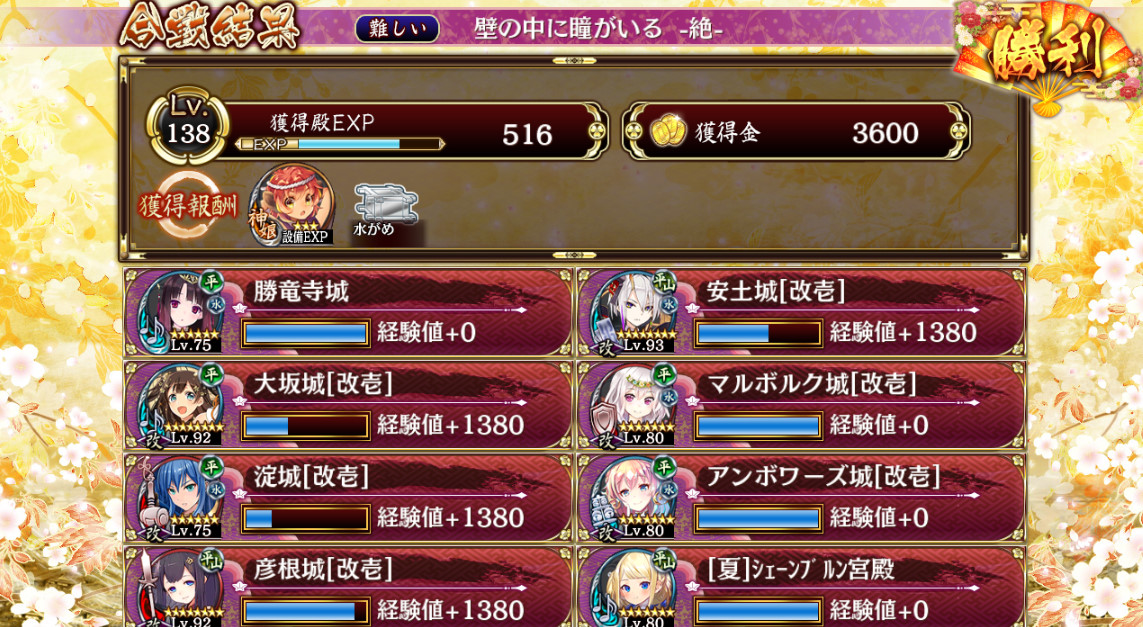1143x627 pixels.
Task: Click the 大坂城[改壱] 経験値+1380 row
Action: pyautogui.click(x=348, y=405)
